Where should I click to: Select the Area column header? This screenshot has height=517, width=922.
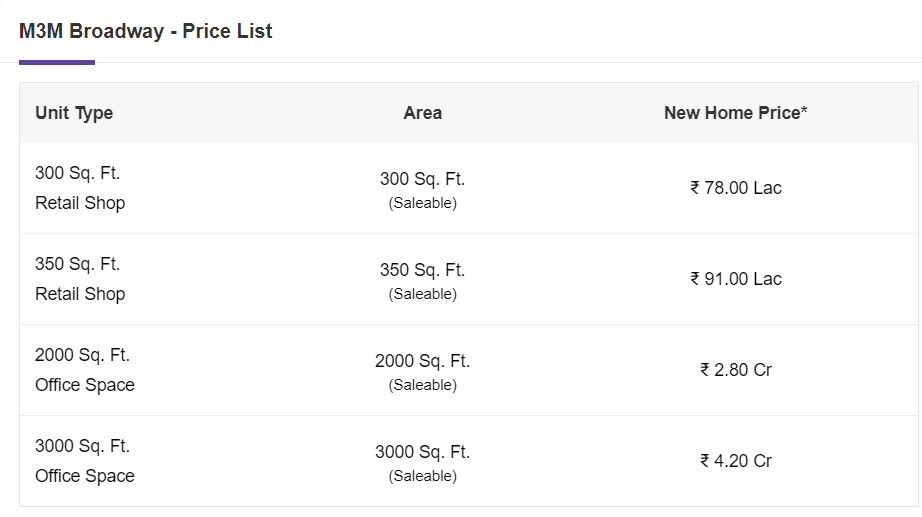click(x=422, y=113)
